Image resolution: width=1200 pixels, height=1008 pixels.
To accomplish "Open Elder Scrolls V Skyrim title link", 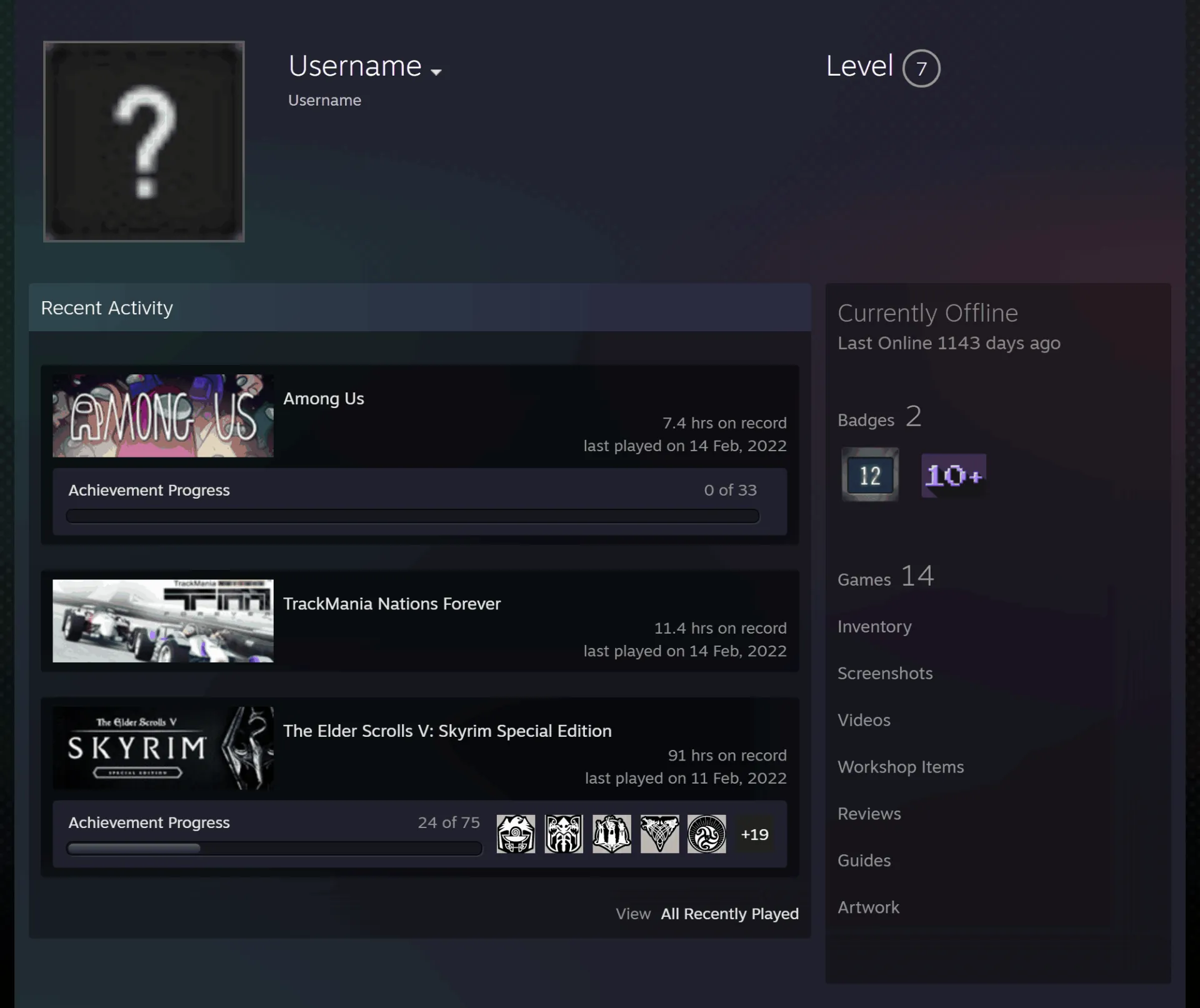I will (x=447, y=731).
